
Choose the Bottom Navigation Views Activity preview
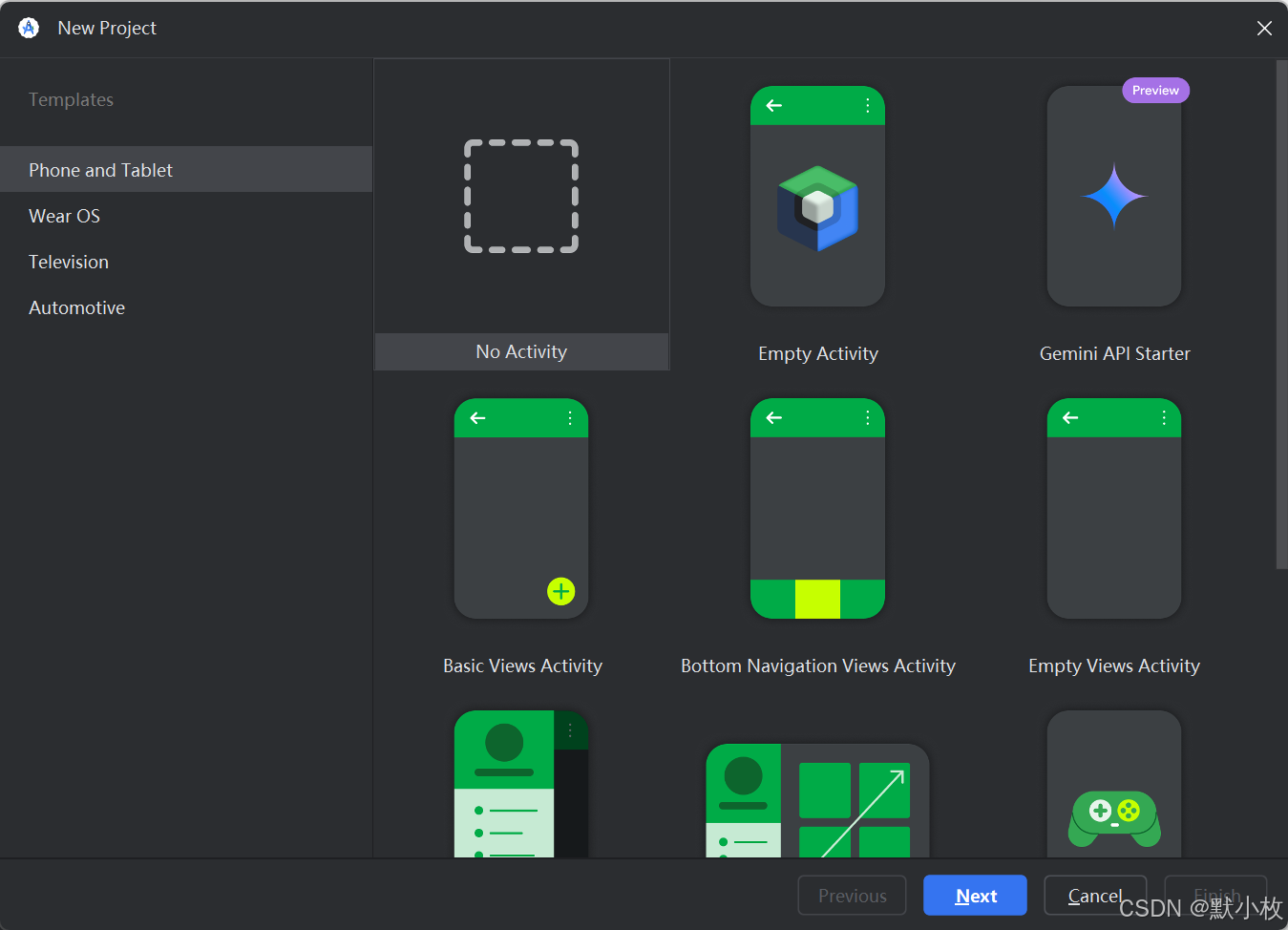817,509
